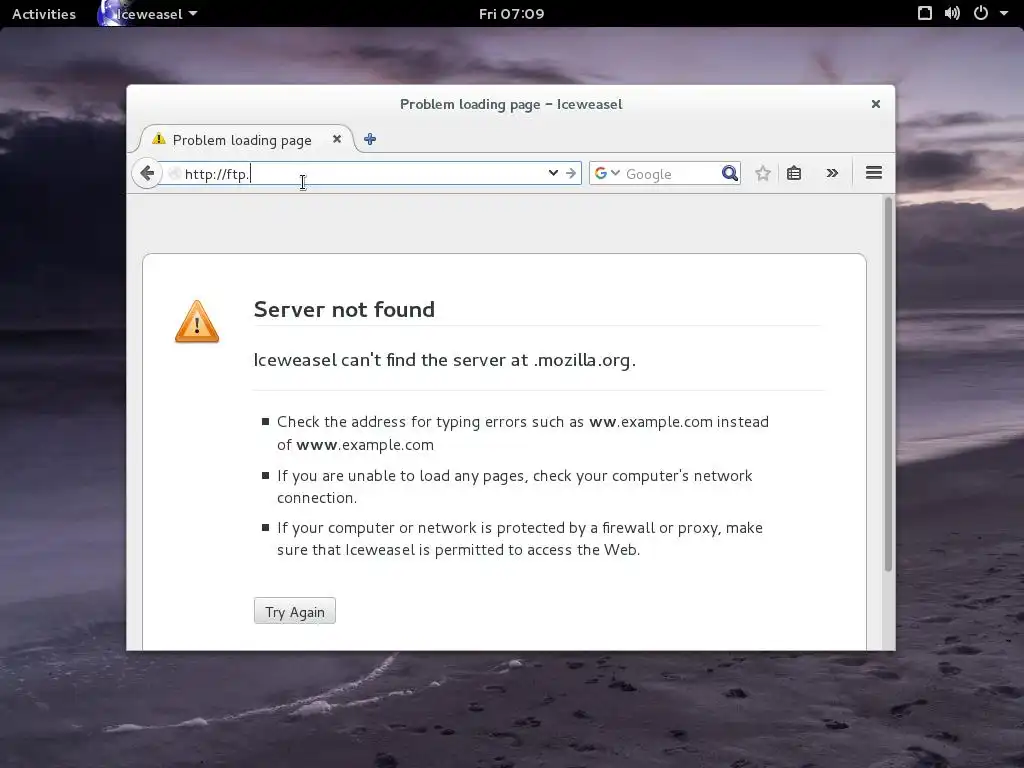Click the text "can't find the server at .mozilla.org"
The width and height of the screenshot is (1024, 768).
click(x=488, y=360)
